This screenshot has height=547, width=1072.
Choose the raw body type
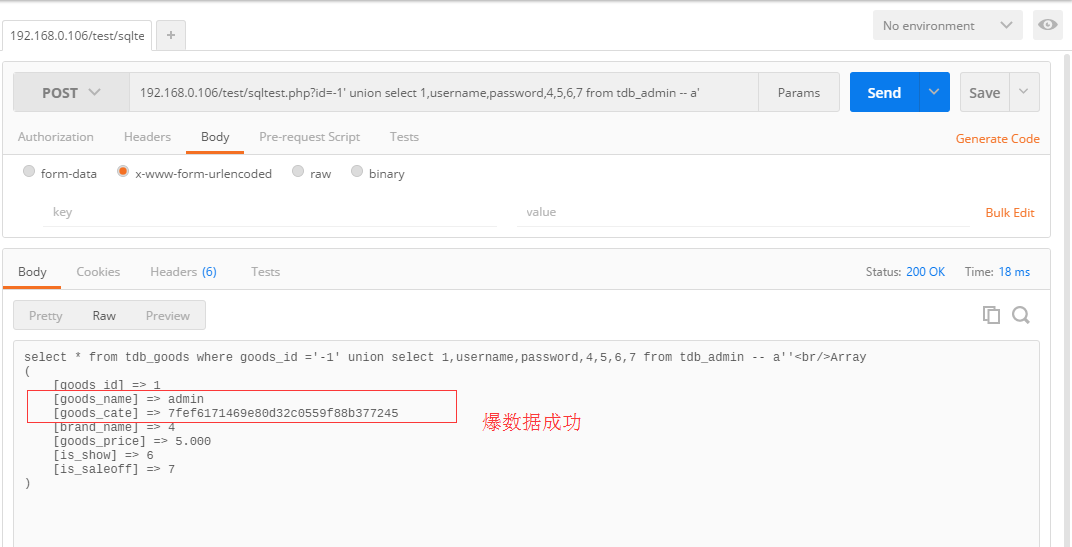pyautogui.click(x=298, y=172)
